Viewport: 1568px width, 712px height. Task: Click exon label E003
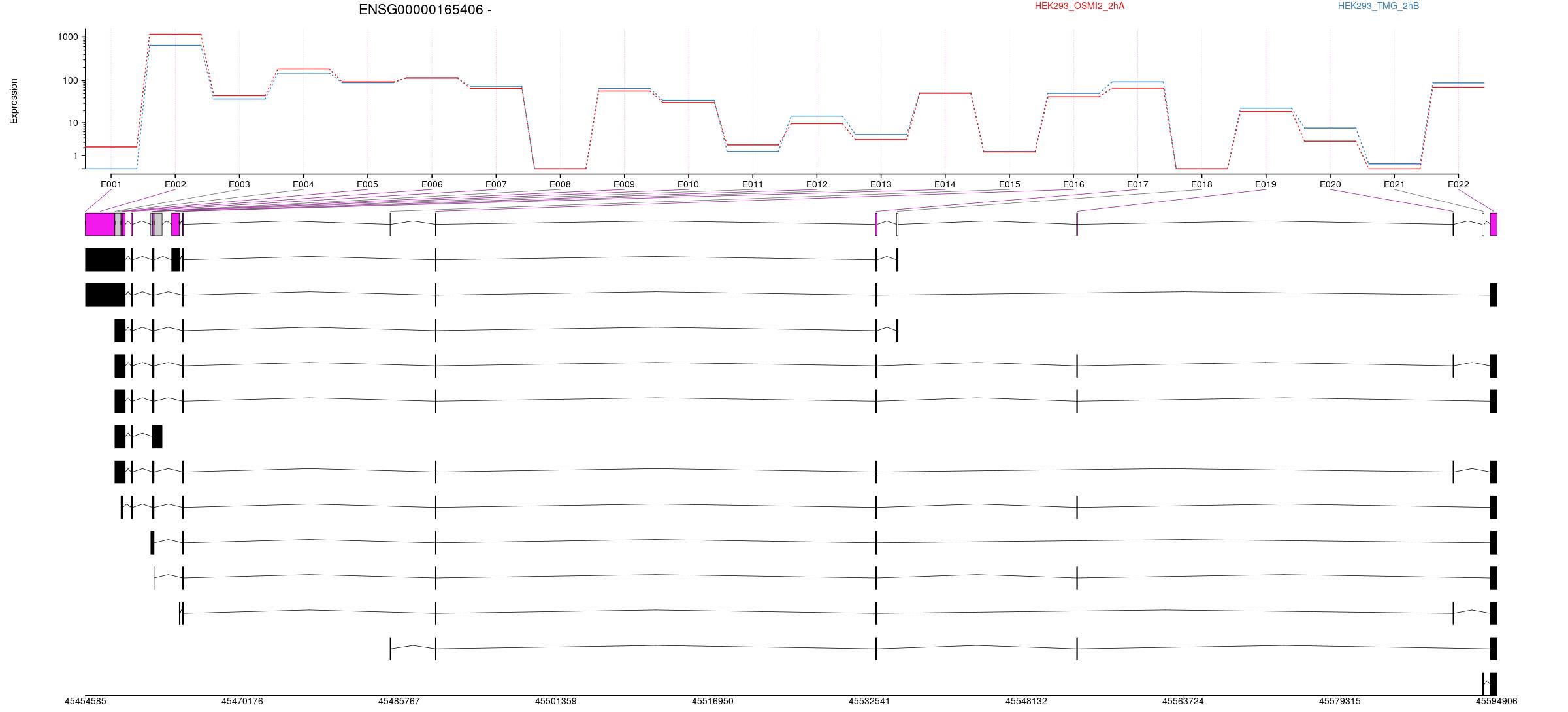(x=239, y=185)
